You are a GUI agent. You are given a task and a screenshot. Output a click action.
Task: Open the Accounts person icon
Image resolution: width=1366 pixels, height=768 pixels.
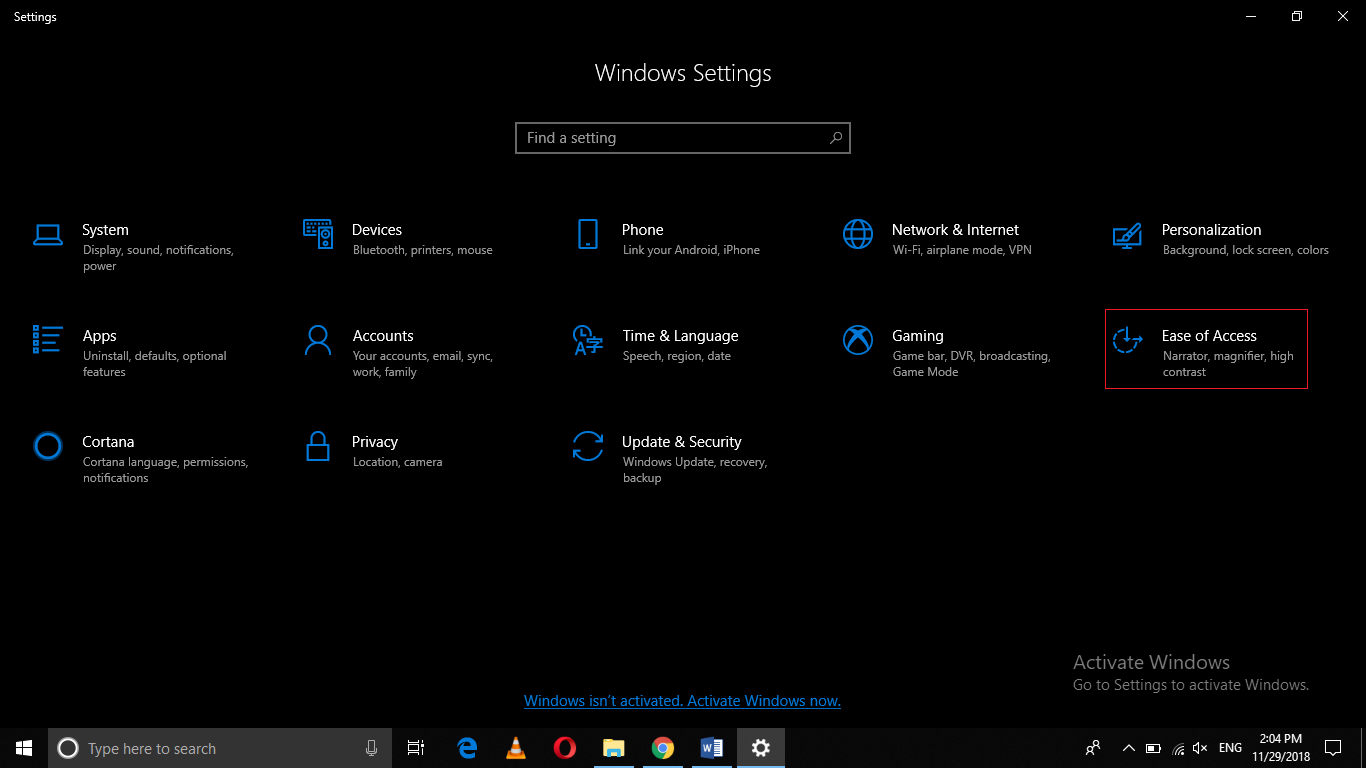click(x=318, y=340)
